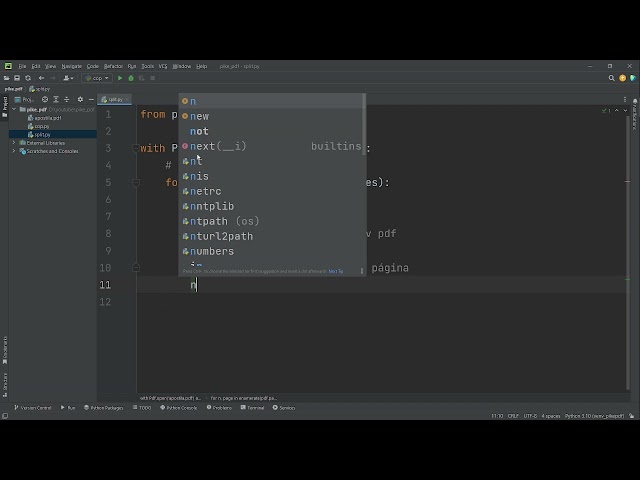Viewport: 640px width, 480px height.
Task: Click Select Opened File target icon
Action: [x=45, y=100]
